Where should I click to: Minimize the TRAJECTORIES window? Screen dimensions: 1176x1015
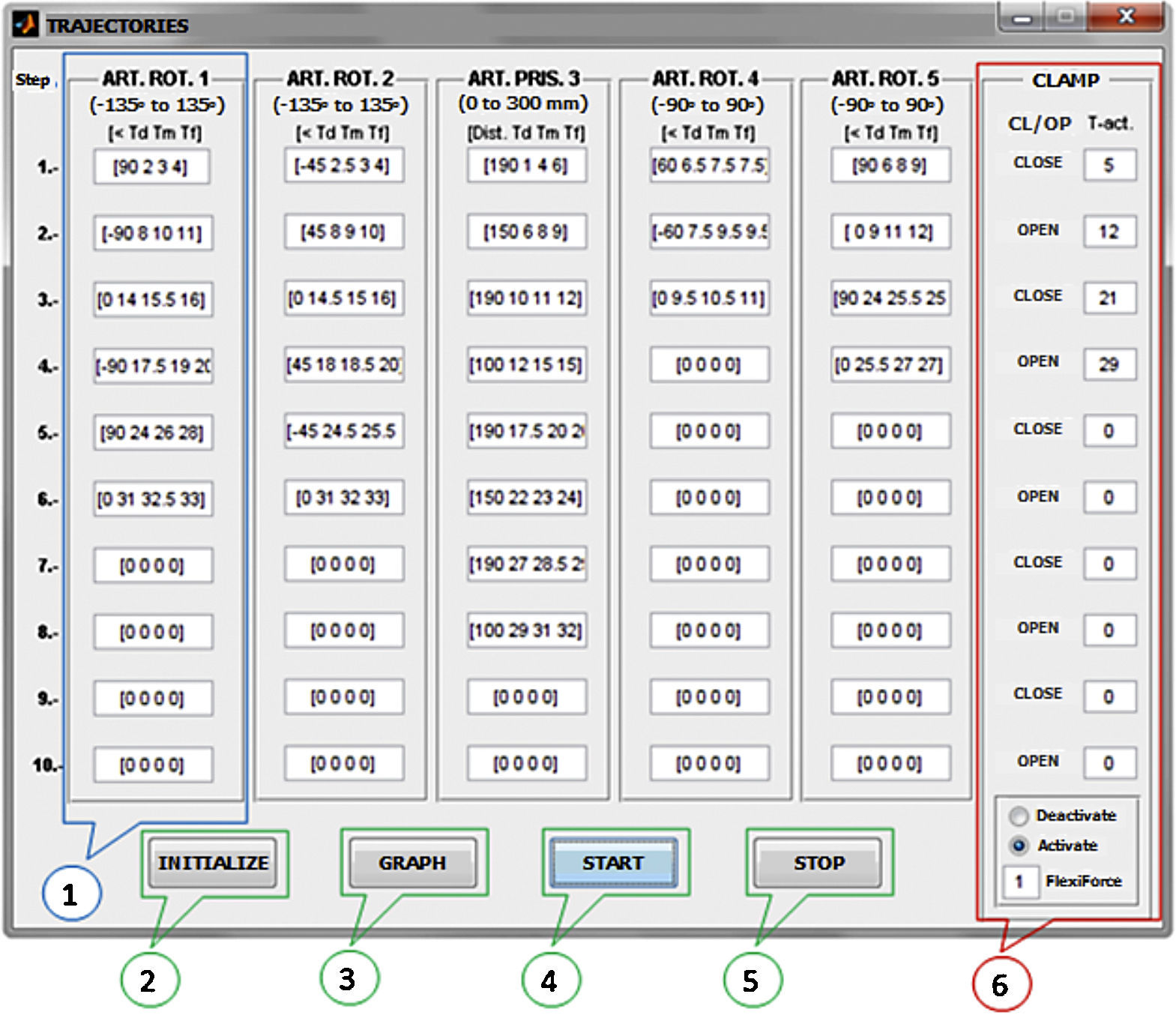coord(1022,18)
